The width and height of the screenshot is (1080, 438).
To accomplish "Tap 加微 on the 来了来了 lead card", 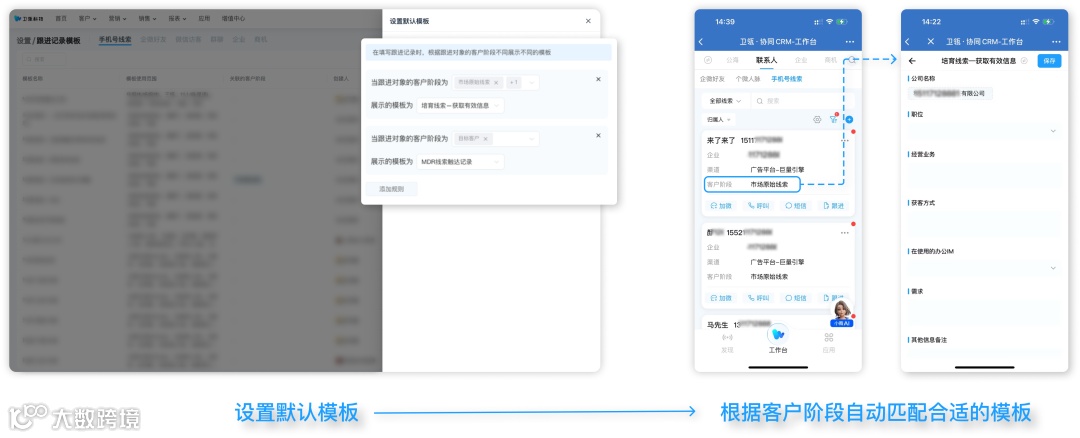I will click(720, 206).
